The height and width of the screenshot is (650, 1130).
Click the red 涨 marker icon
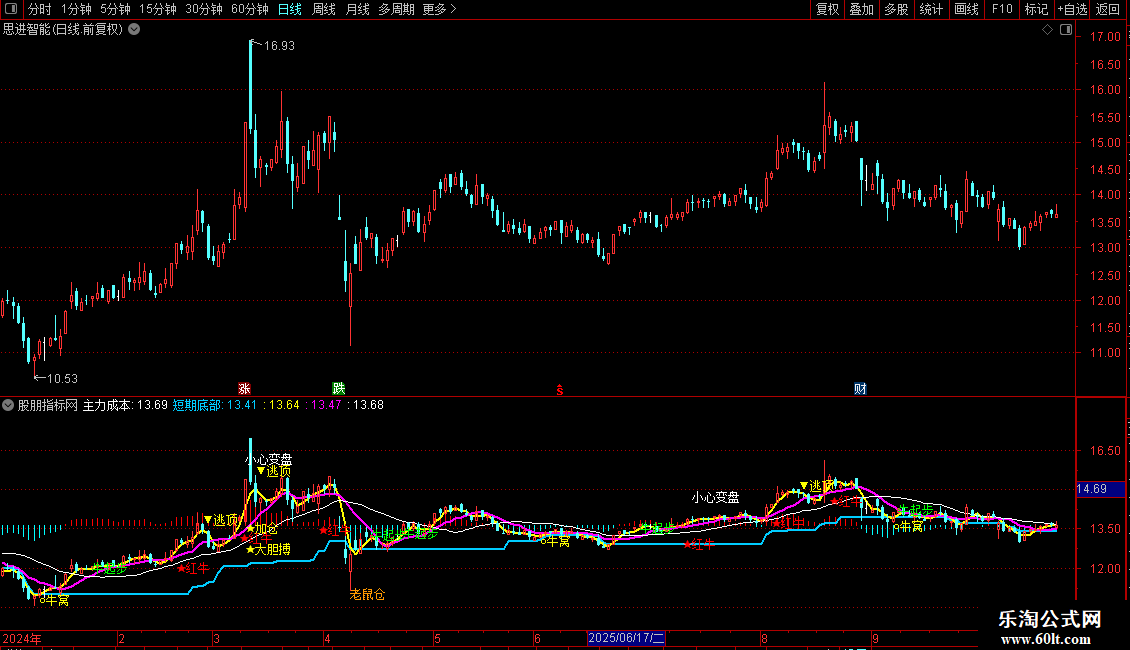tap(244, 388)
